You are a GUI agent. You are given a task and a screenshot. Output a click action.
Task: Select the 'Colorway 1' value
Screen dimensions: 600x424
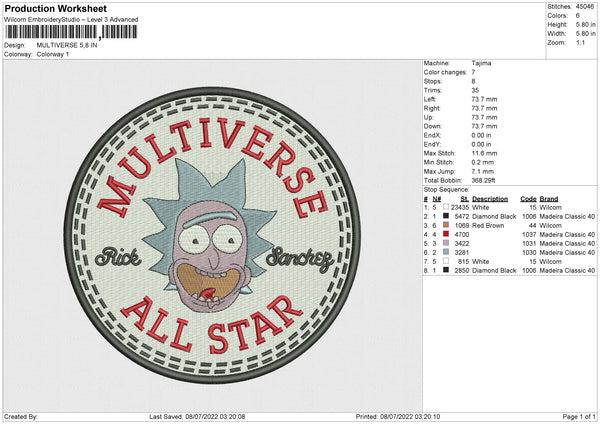click(x=53, y=54)
